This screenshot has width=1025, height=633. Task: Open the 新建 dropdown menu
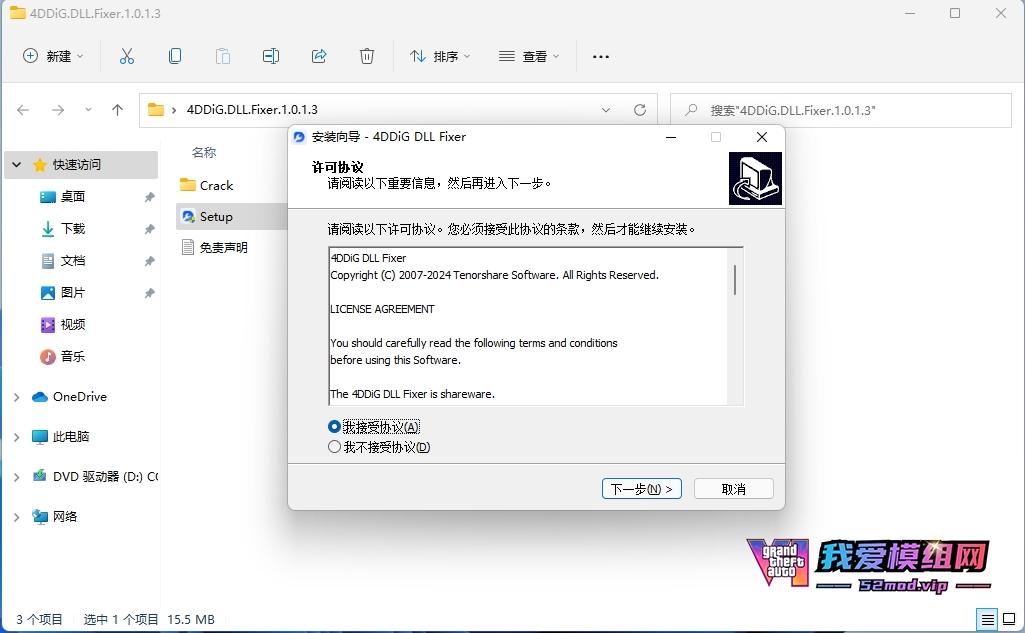[x=54, y=56]
